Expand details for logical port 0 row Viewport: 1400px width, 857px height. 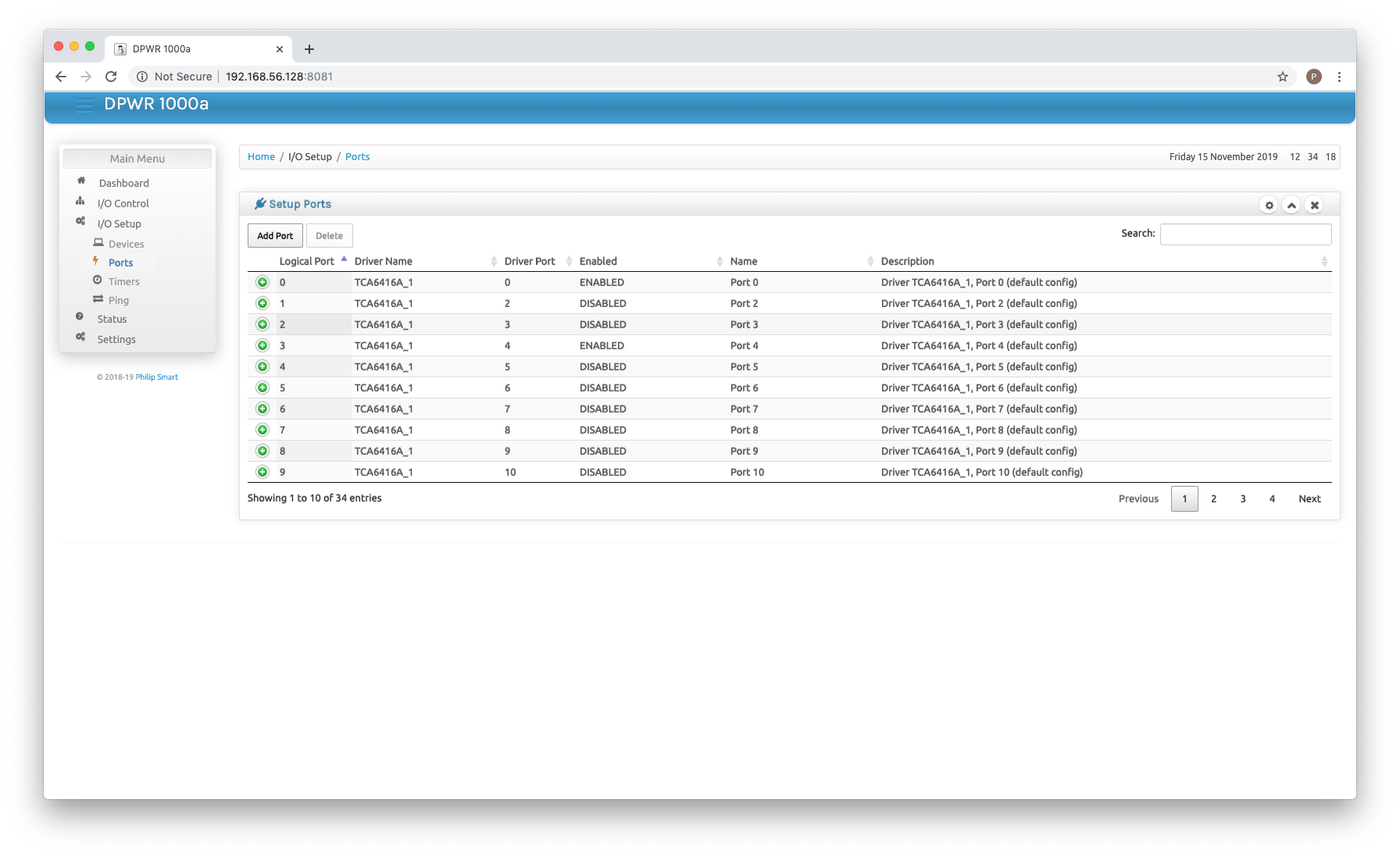tap(262, 283)
